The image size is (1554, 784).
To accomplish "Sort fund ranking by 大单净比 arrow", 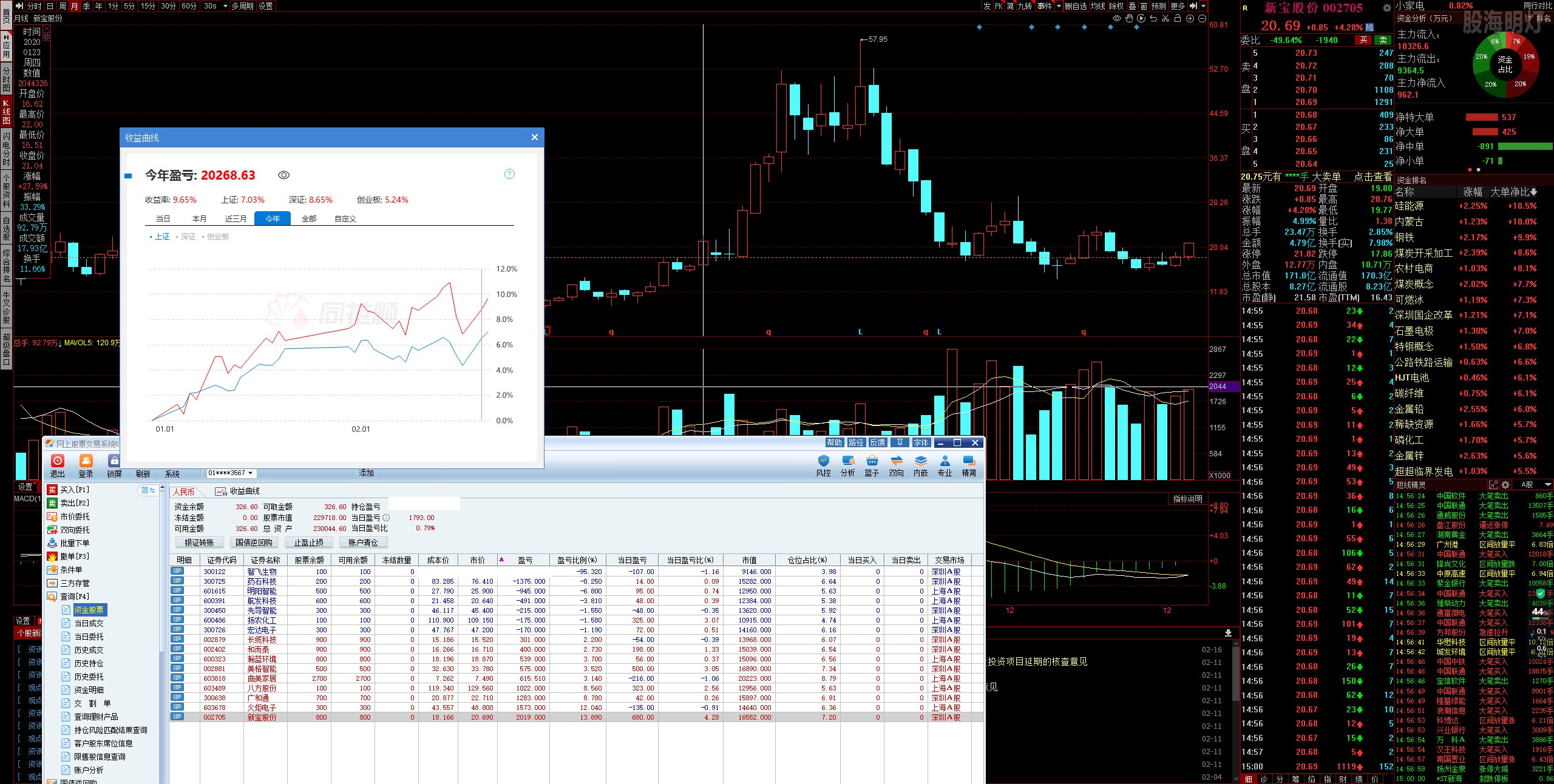I will click(1534, 192).
